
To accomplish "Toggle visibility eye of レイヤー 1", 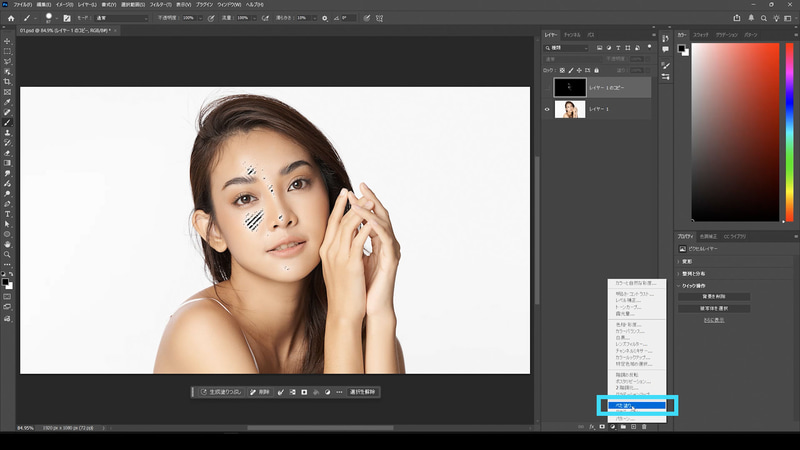I will pyautogui.click(x=547, y=109).
